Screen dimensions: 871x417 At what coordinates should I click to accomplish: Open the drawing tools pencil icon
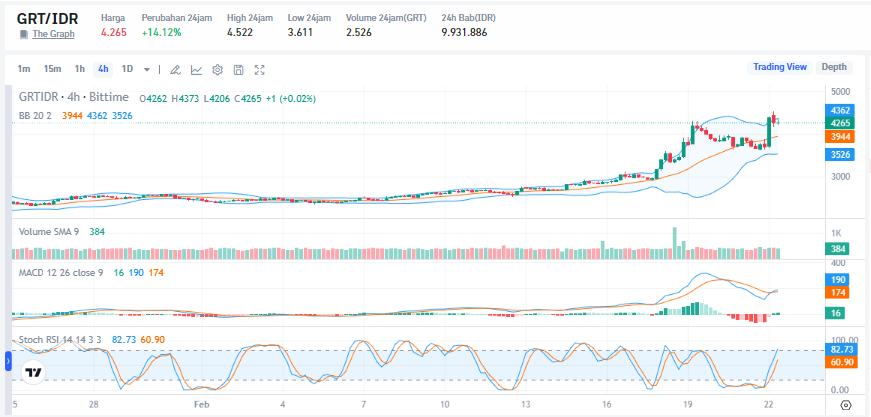174,69
